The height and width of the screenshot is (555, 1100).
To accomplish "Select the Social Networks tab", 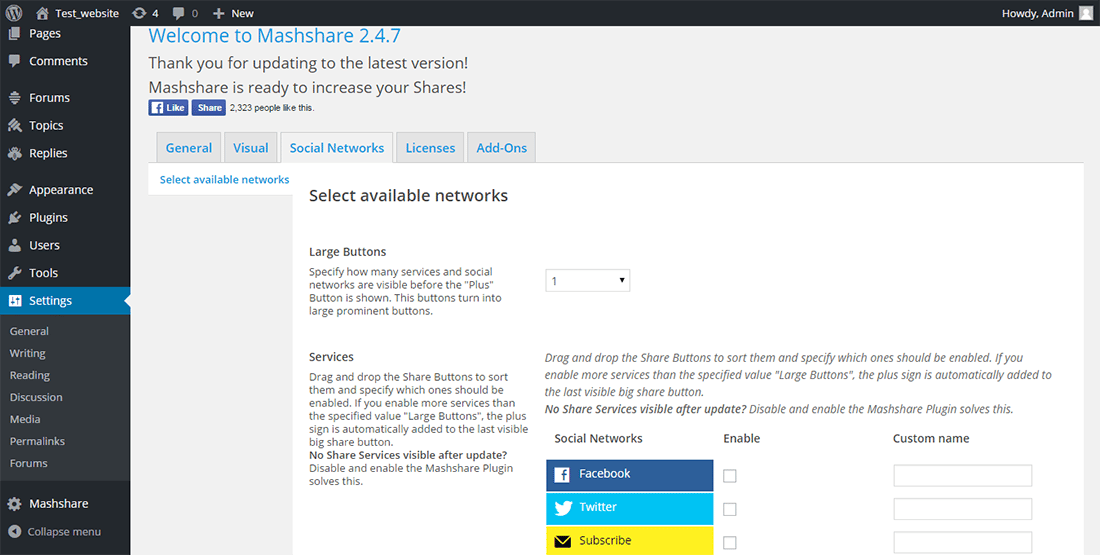I will click(x=337, y=147).
